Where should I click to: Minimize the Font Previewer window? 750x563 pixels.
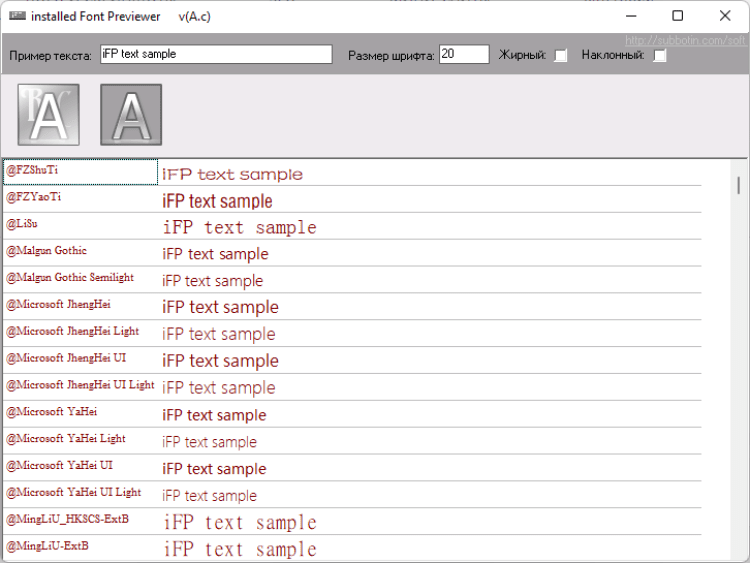coord(632,16)
